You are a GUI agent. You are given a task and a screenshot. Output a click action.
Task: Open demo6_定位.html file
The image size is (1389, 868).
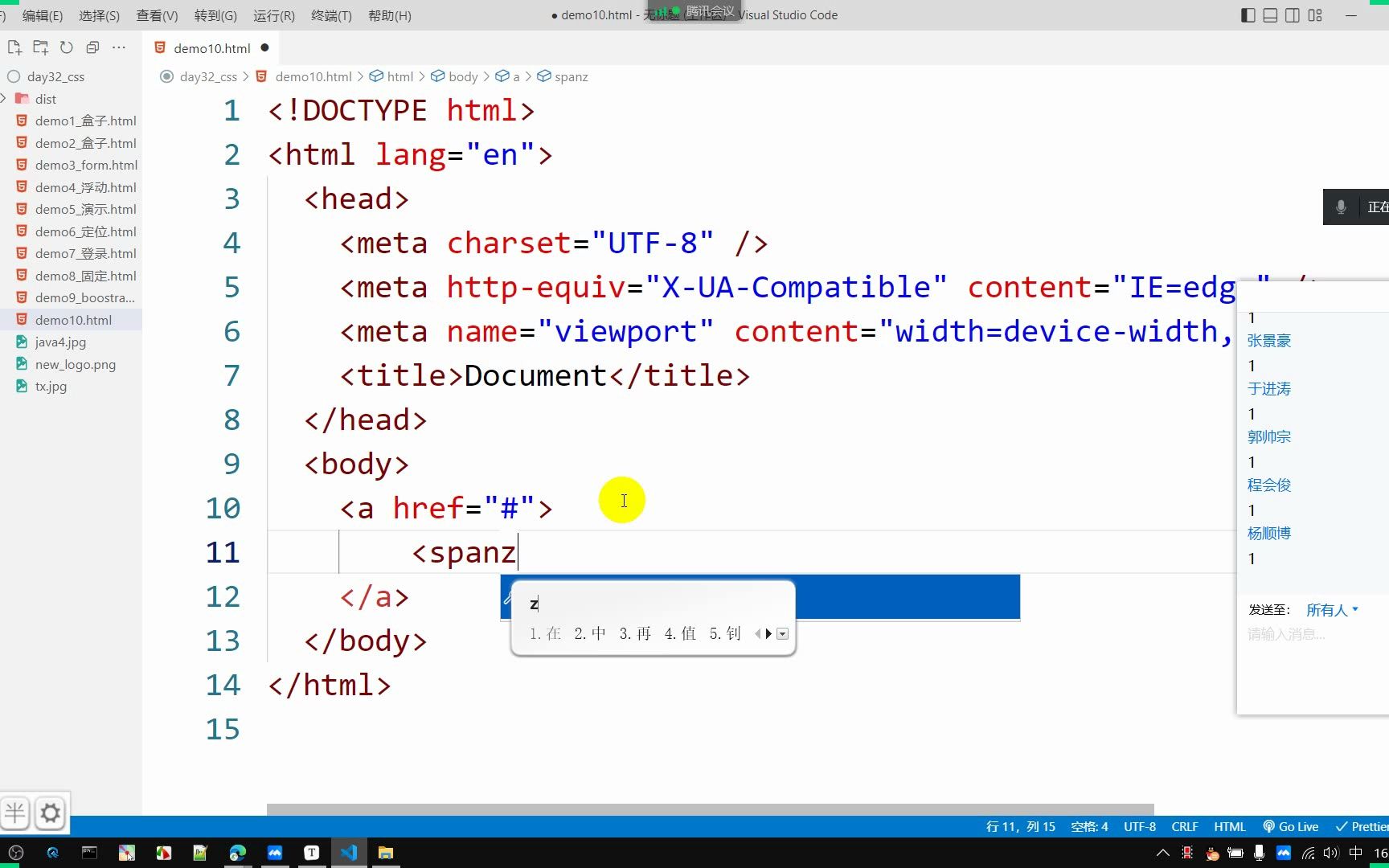pos(85,231)
